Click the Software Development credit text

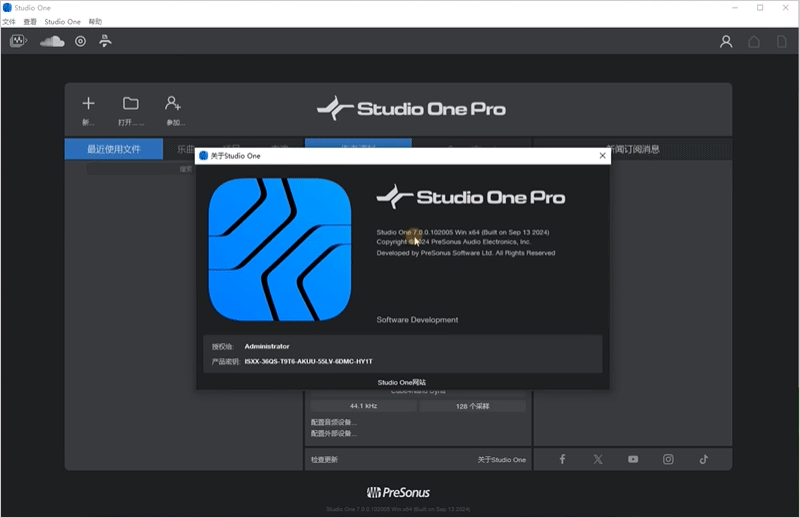pyautogui.click(x=417, y=319)
